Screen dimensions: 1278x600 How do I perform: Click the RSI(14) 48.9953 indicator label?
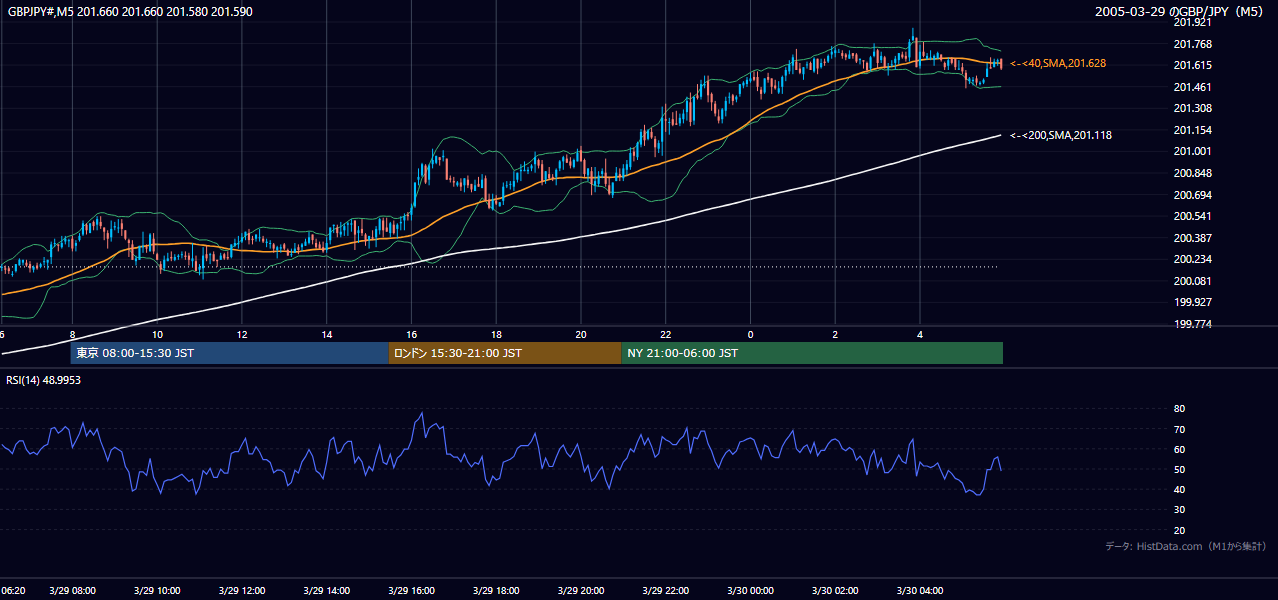pyautogui.click(x=44, y=380)
